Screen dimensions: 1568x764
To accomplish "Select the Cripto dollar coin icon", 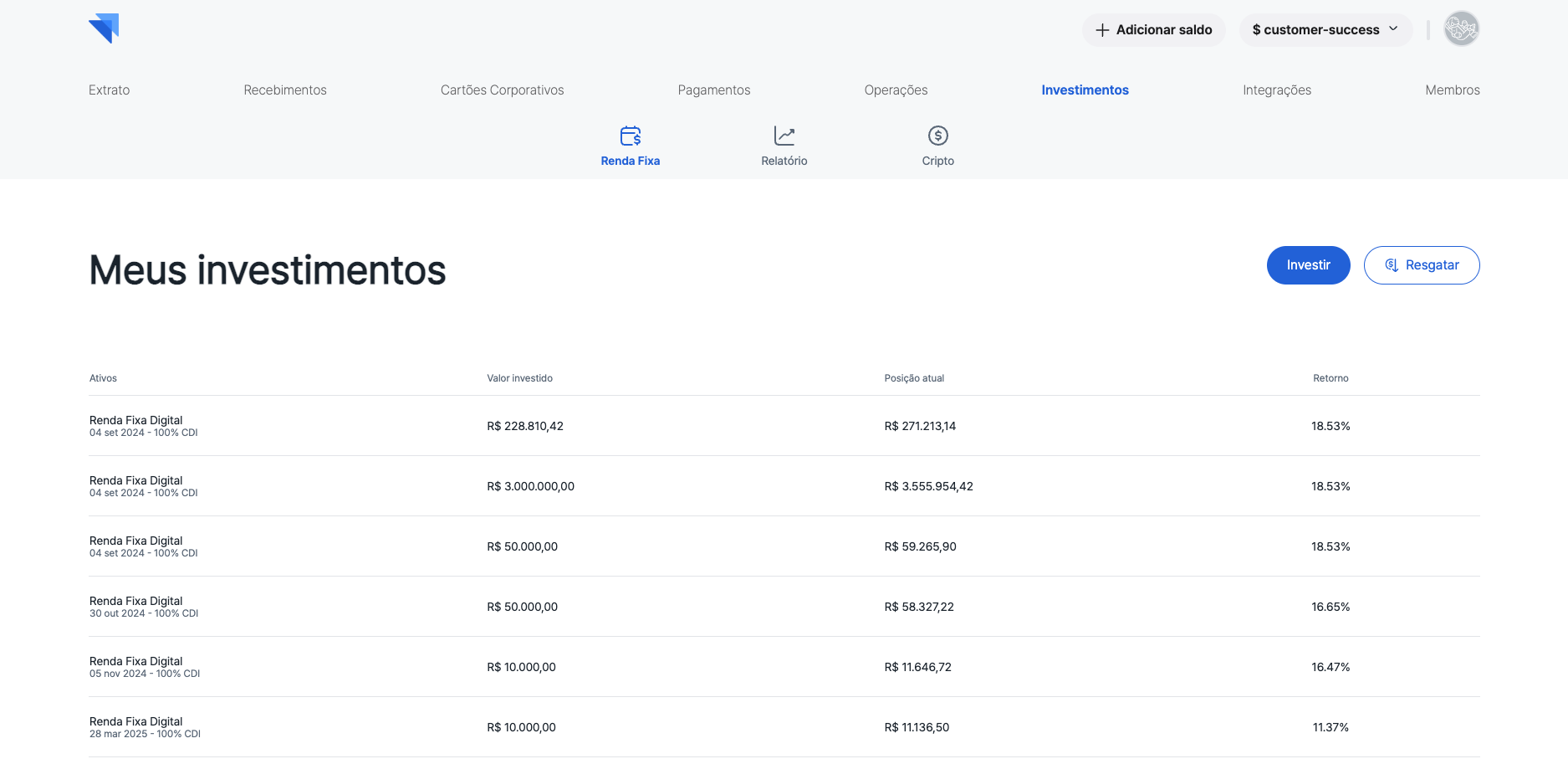I will point(937,136).
